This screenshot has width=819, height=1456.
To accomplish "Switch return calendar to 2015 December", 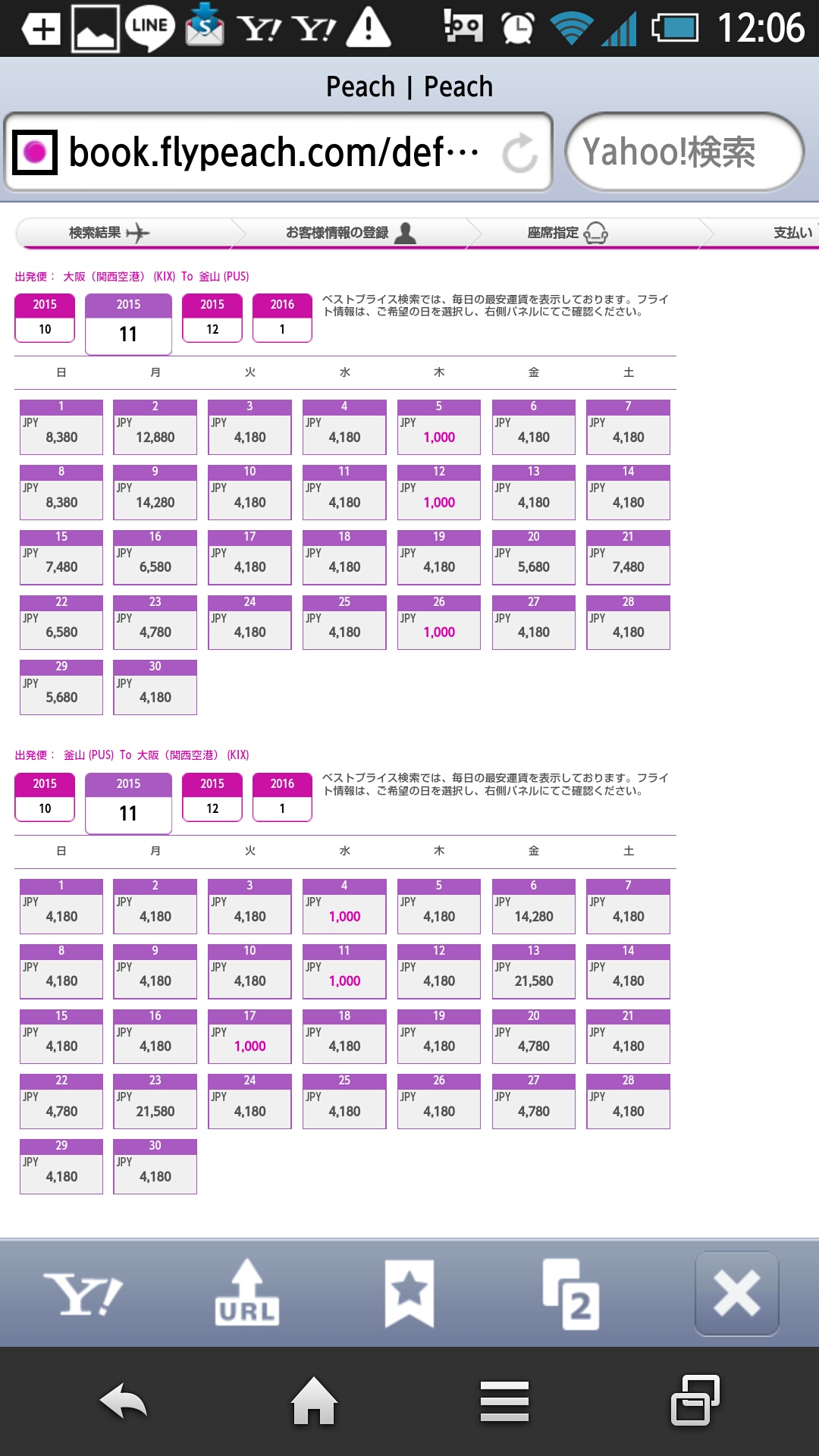I will tap(212, 797).
